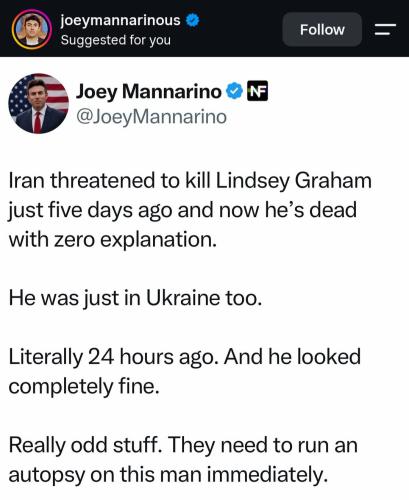Viewport: 409px width, 500px height.
Task: Tap the sentence "He was just in Ukraine too."
Action: [135, 298]
